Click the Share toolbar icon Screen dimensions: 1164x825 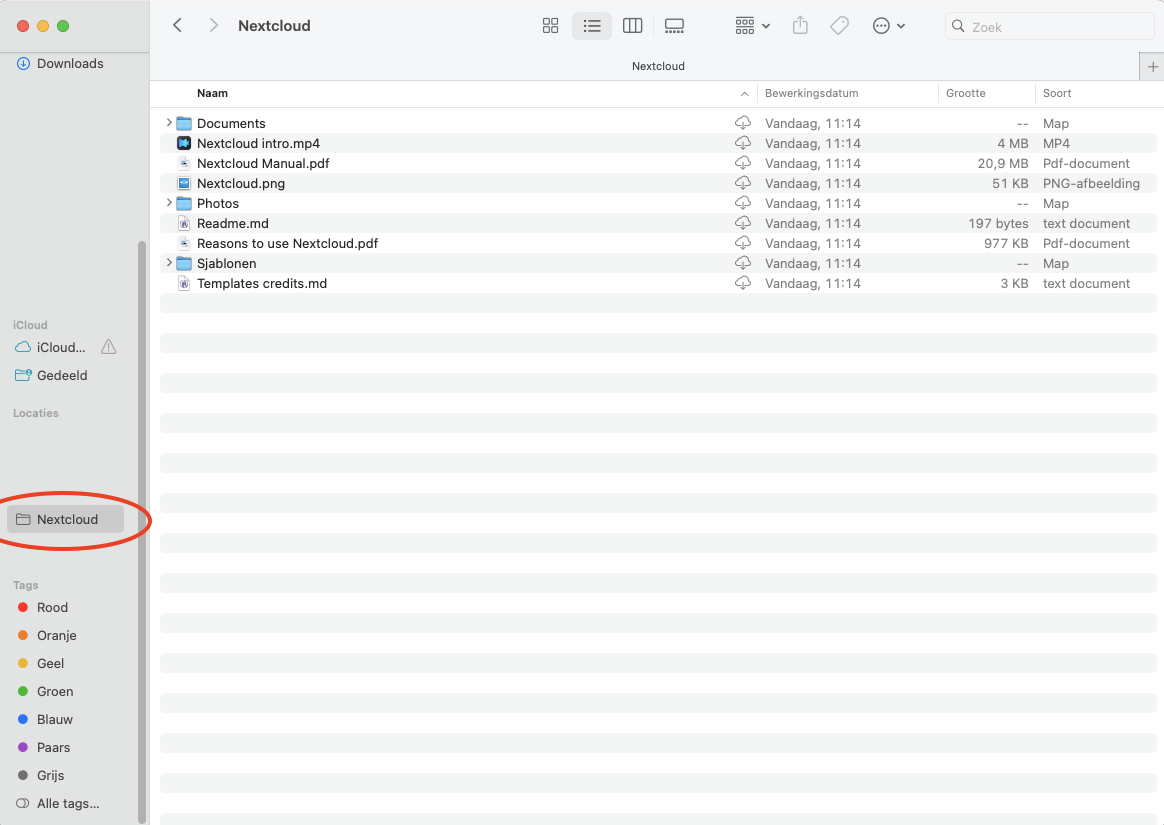tap(800, 26)
